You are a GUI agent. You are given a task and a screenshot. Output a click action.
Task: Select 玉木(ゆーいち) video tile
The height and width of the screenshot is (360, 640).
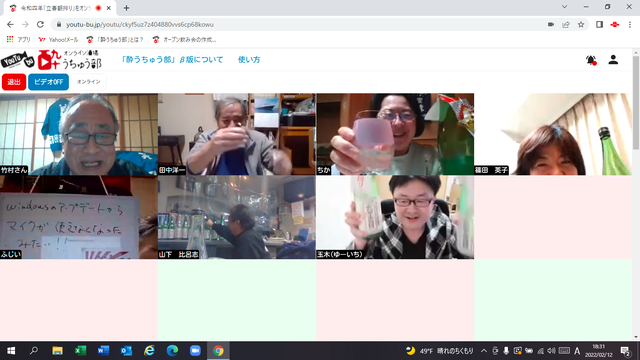tap(395, 218)
